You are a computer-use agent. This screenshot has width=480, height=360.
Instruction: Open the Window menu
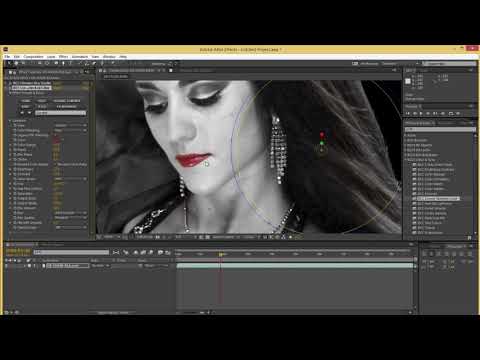click(109, 57)
